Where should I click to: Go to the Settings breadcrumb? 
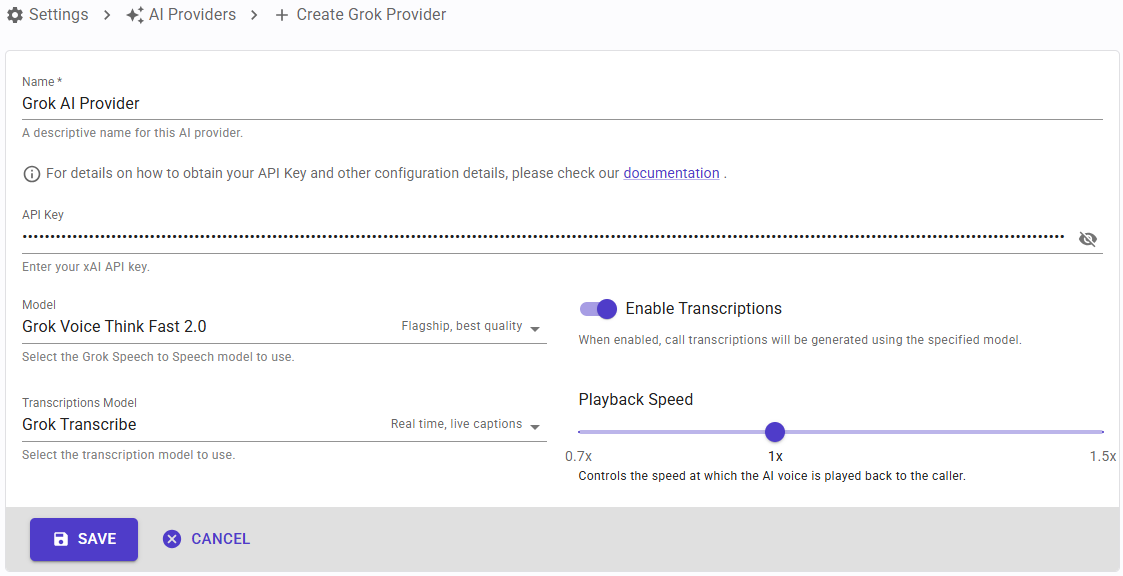click(59, 14)
